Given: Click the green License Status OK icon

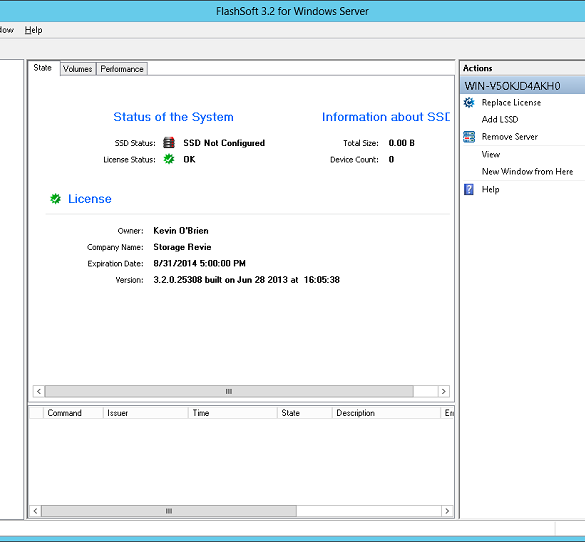Looking at the screenshot, I should (x=169, y=159).
